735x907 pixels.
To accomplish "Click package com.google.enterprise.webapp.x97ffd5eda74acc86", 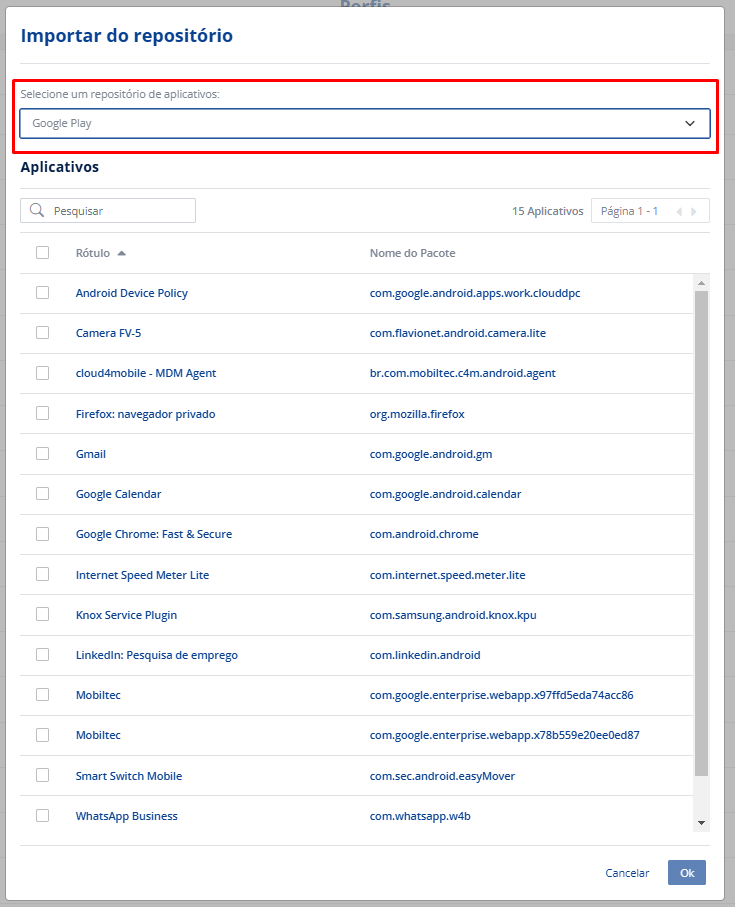I will point(501,695).
